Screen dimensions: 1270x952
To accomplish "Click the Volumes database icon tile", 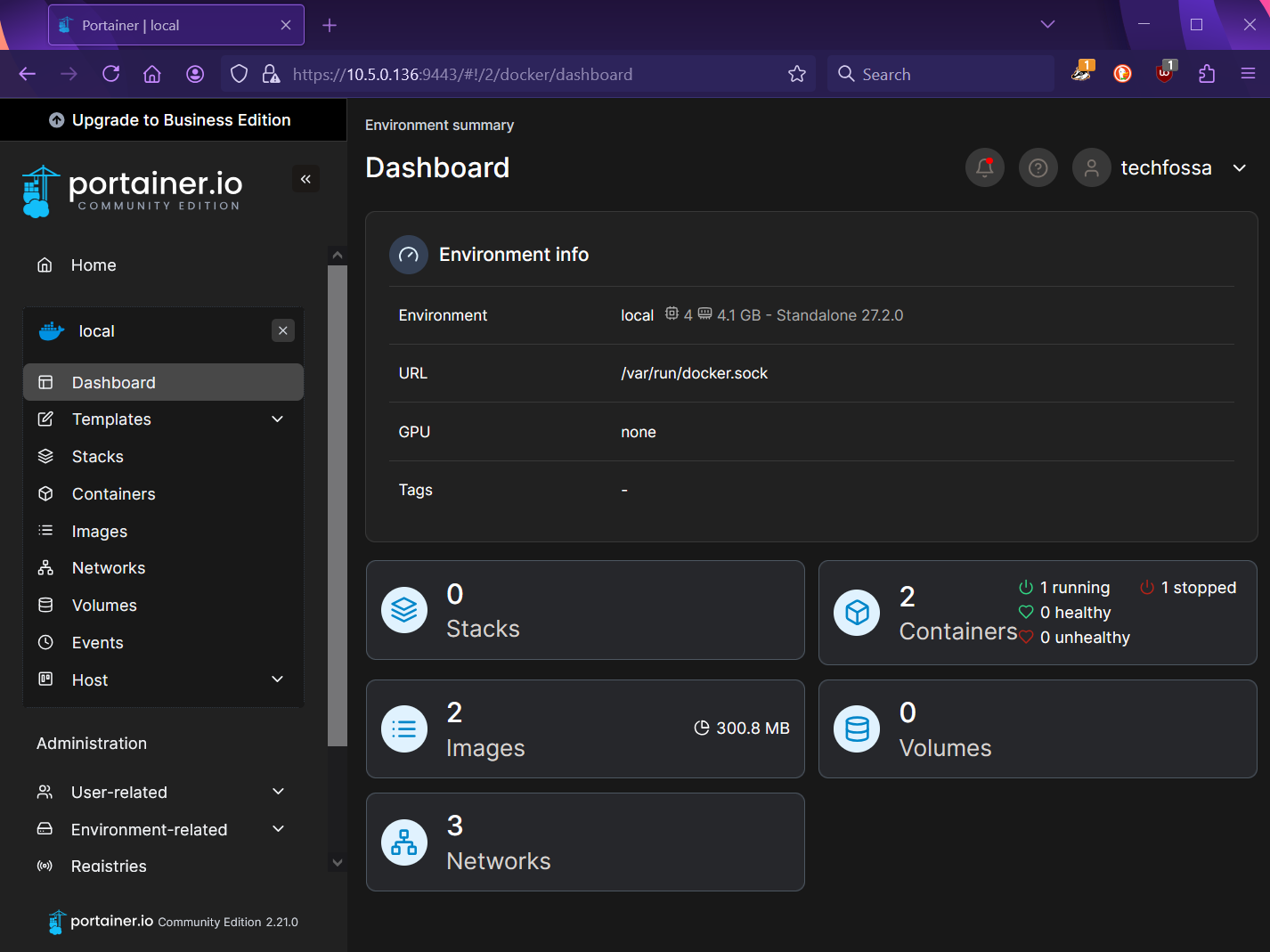I will pos(857,728).
